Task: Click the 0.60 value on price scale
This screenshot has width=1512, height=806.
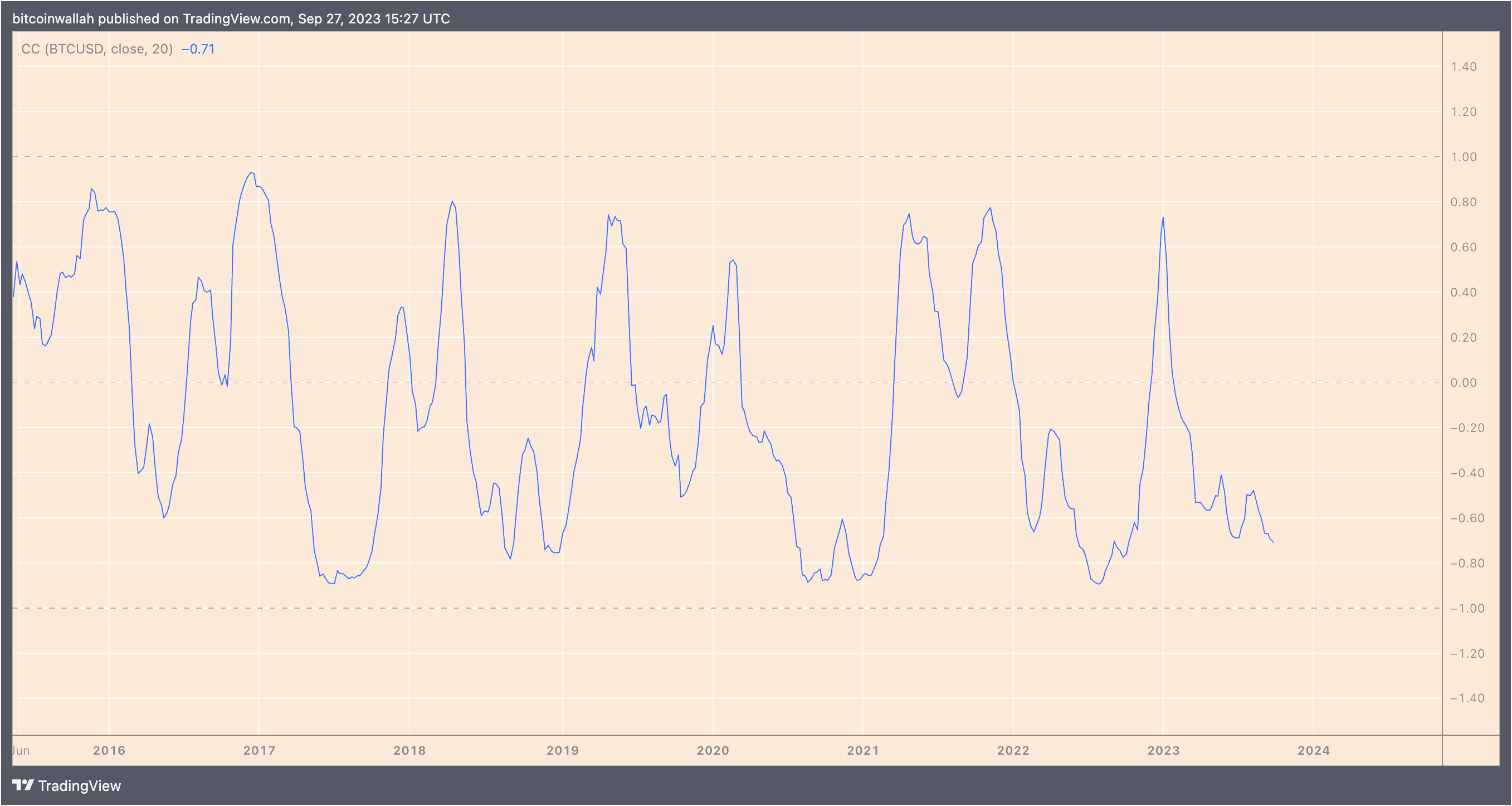Action: click(x=1464, y=247)
